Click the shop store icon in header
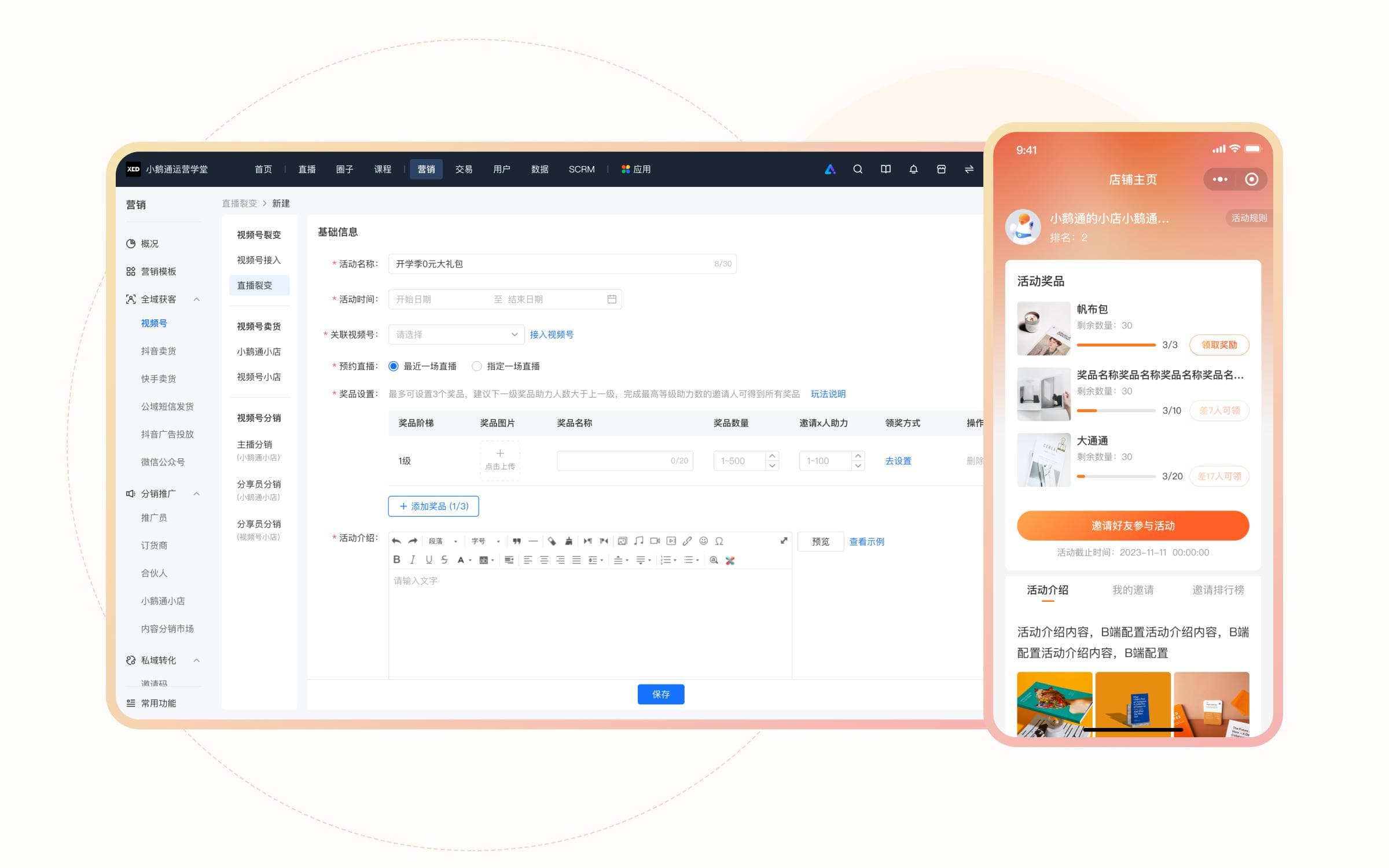The height and width of the screenshot is (868, 1389). [x=941, y=169]
